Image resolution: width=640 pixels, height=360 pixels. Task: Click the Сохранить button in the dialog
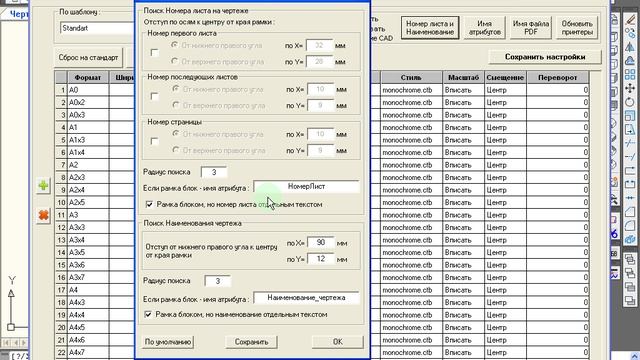(x=251, y=342)
